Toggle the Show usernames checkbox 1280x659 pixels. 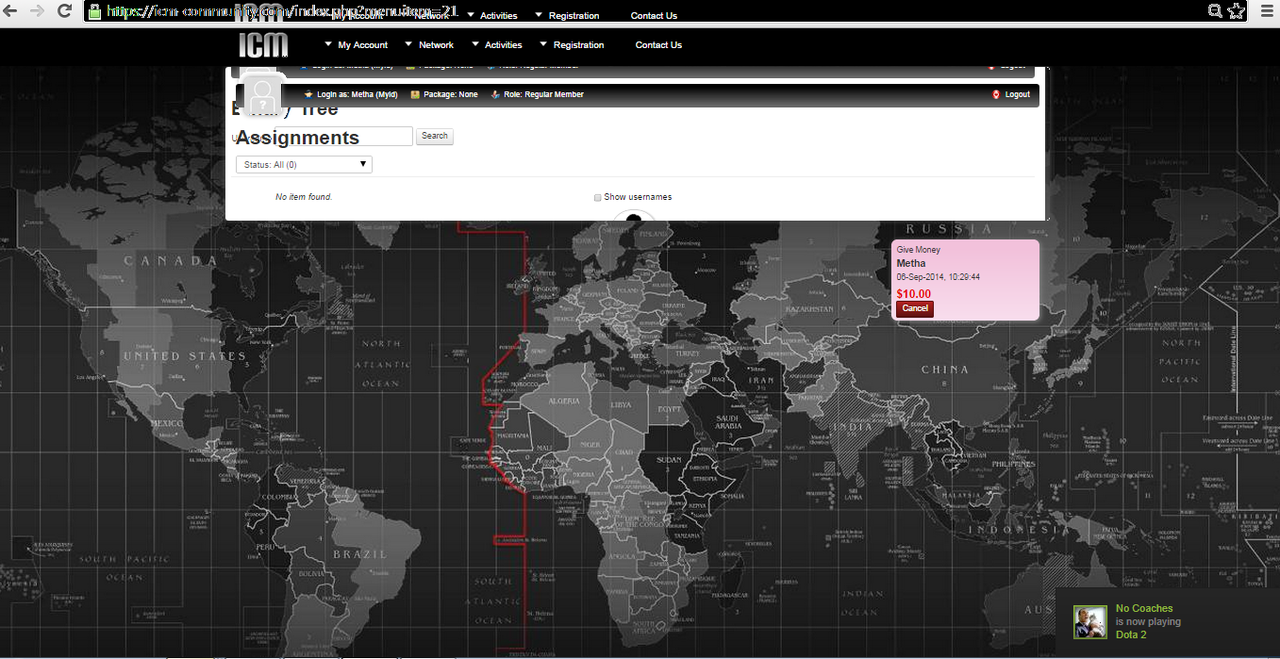pyautogui.click(x=598, y=198)
